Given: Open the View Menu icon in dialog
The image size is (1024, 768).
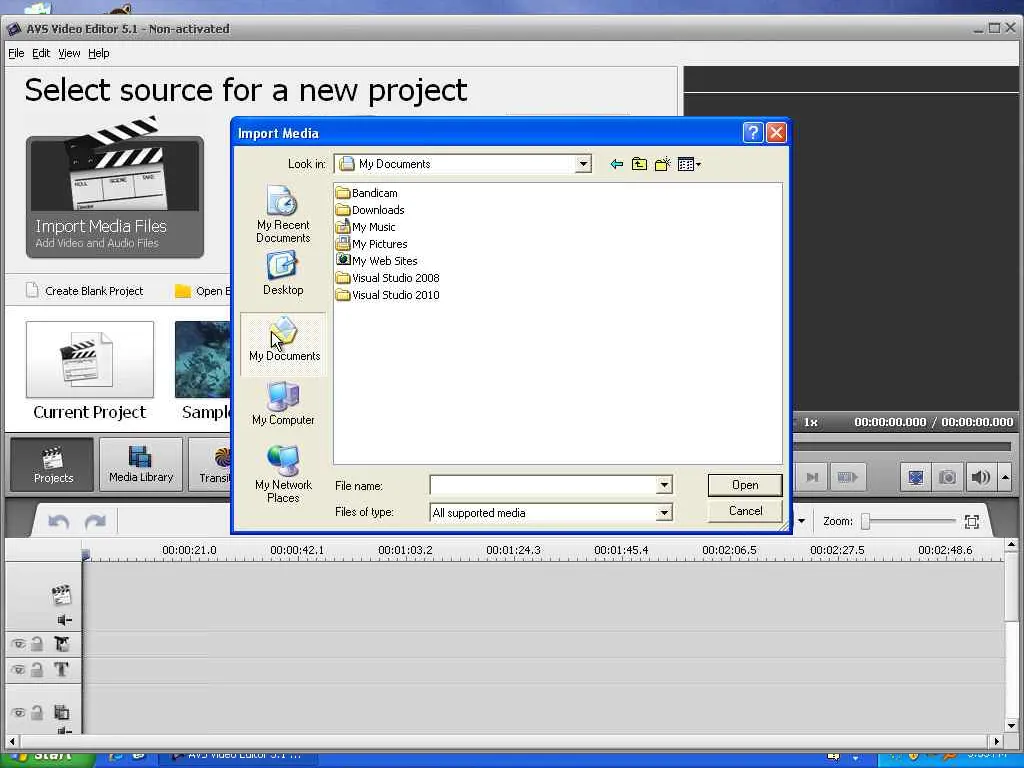Looking at the screenshot, I should 689,164.
